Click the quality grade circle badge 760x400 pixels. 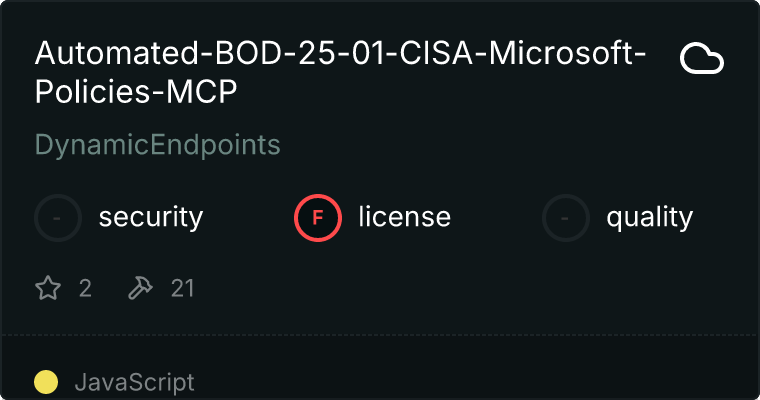click(566, 217)
